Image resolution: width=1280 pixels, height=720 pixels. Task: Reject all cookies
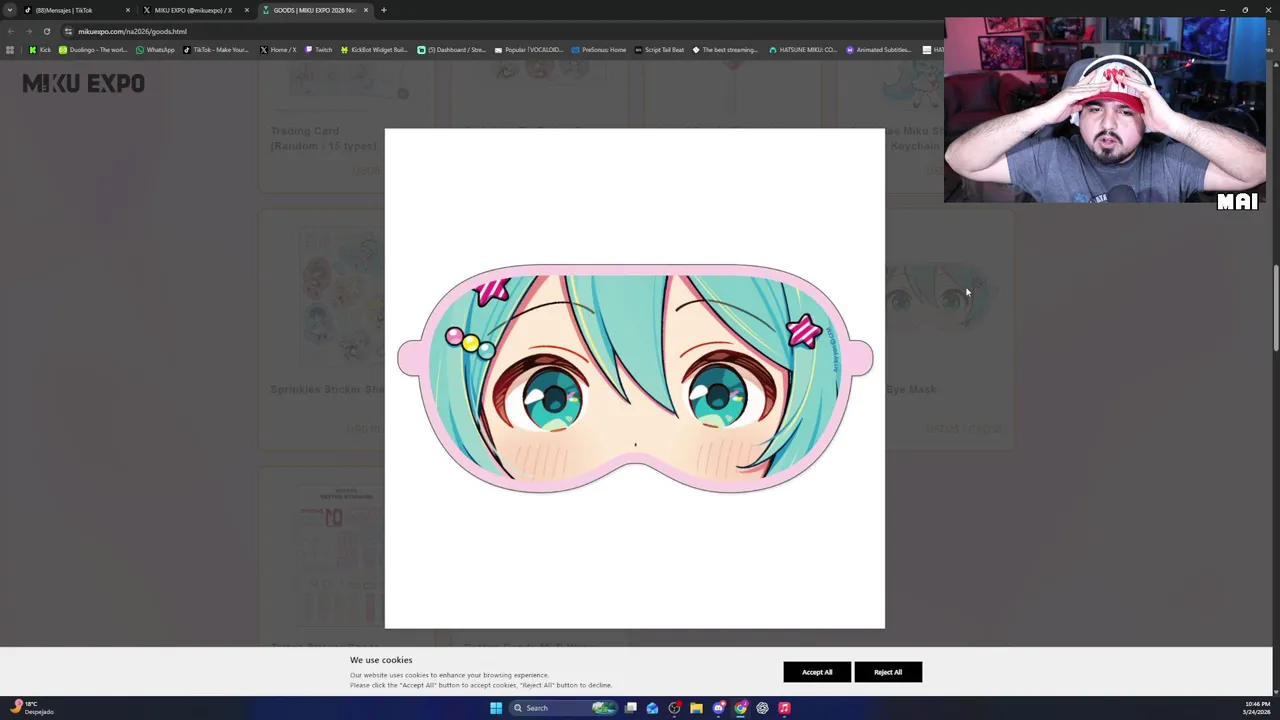click(x=888, y=672)
